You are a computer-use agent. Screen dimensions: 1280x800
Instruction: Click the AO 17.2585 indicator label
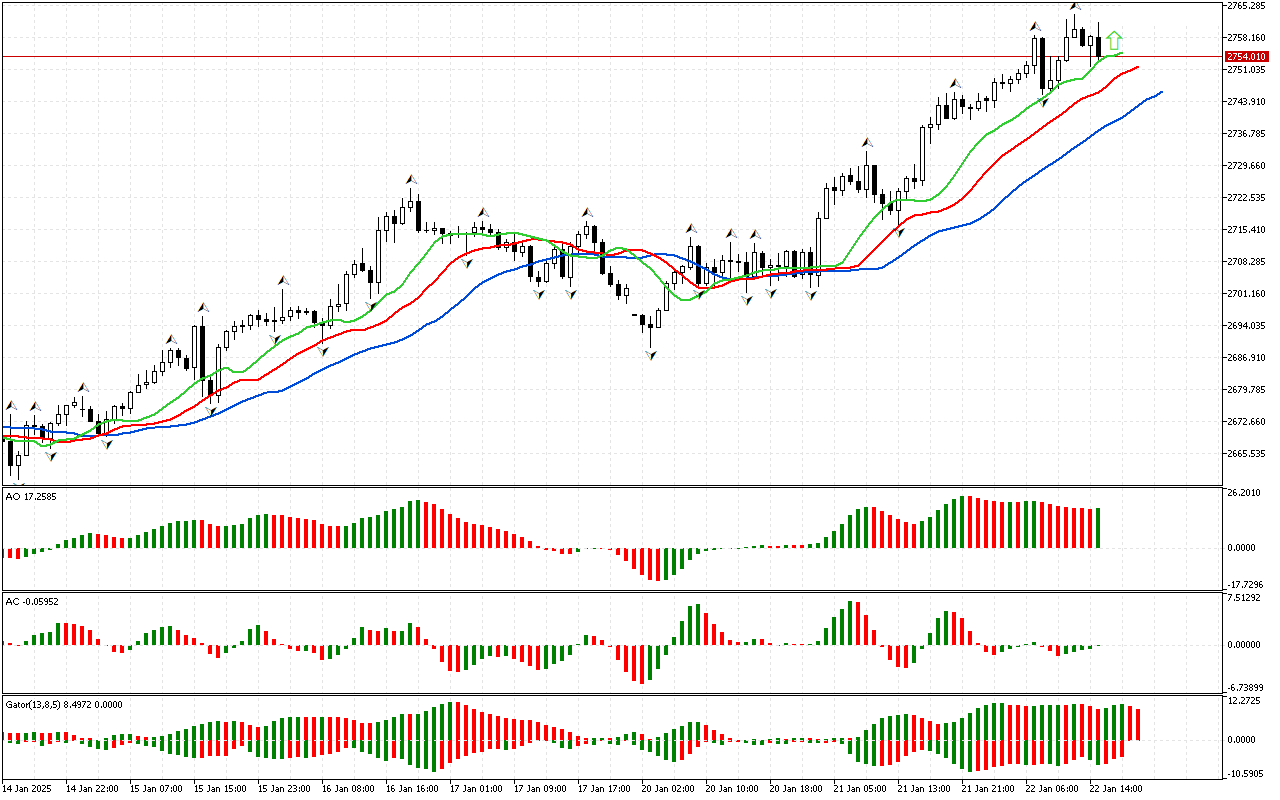point(32,497)
